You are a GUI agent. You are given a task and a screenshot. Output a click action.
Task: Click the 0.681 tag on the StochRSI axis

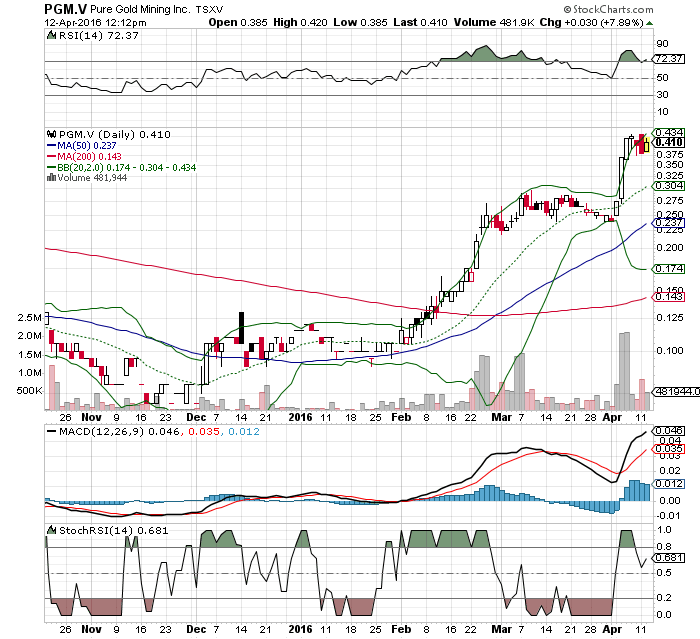pyautogui.click(x=669, y=558)
